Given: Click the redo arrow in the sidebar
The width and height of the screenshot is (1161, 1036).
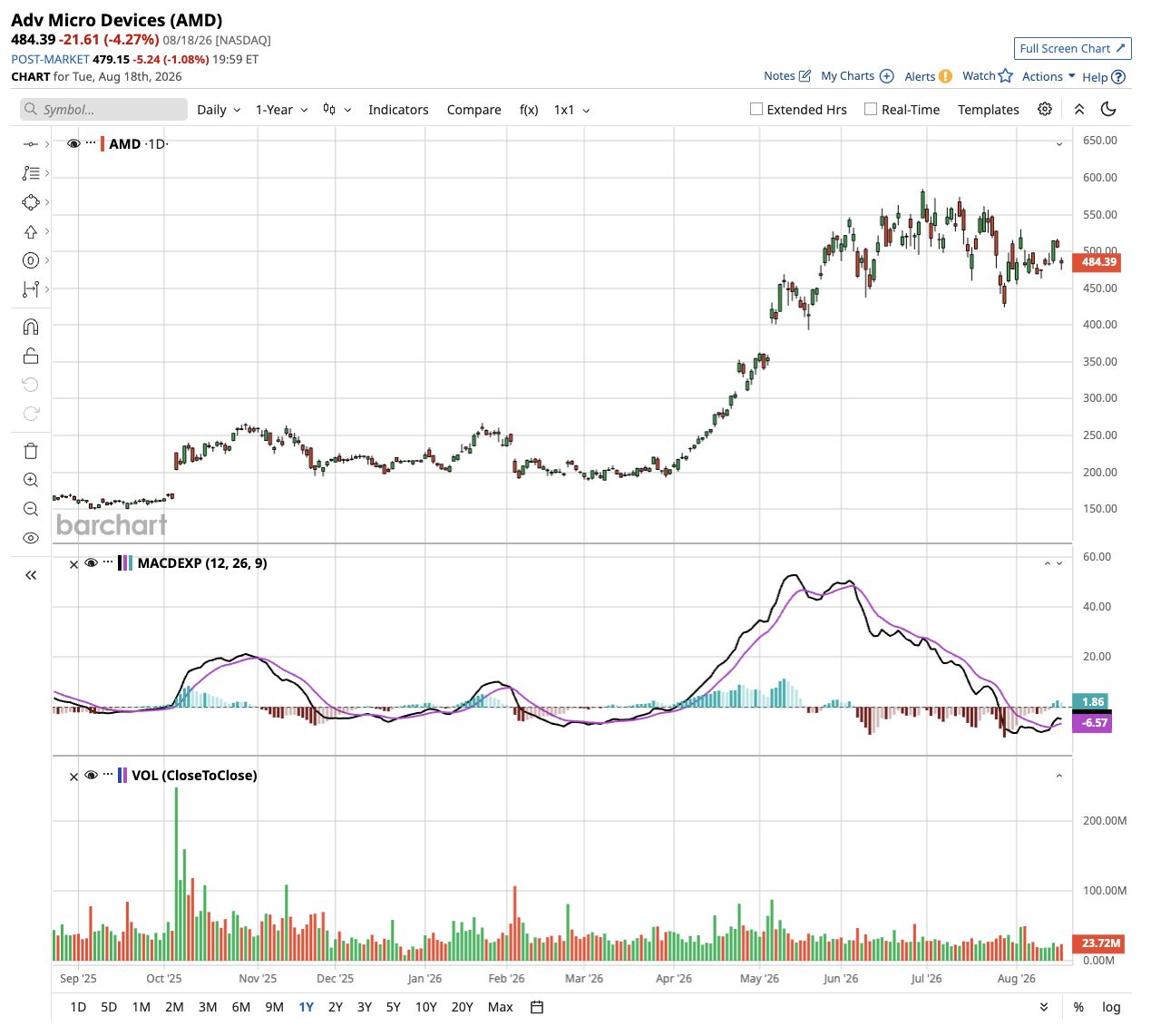Looking at the screenshot, I should click(31, 414).
